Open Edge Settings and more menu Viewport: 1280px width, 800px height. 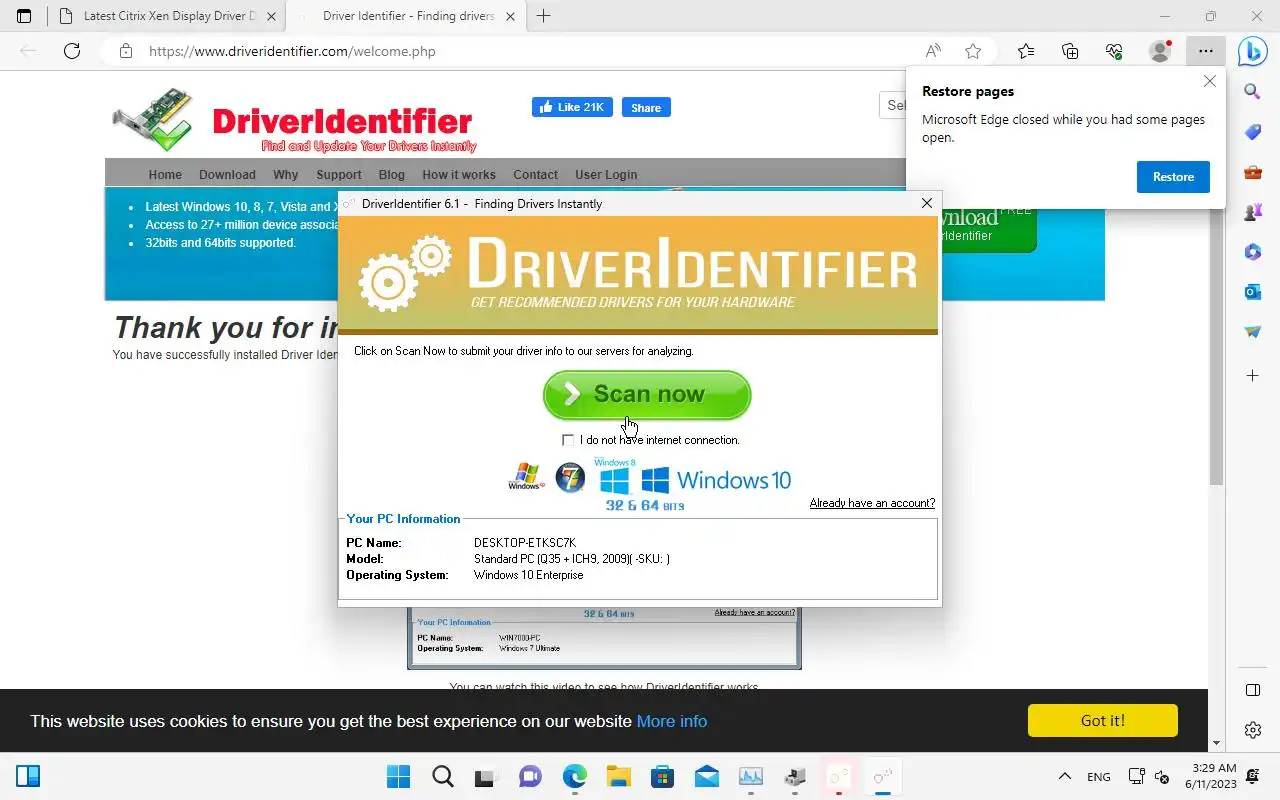[x=1206, y=51]
